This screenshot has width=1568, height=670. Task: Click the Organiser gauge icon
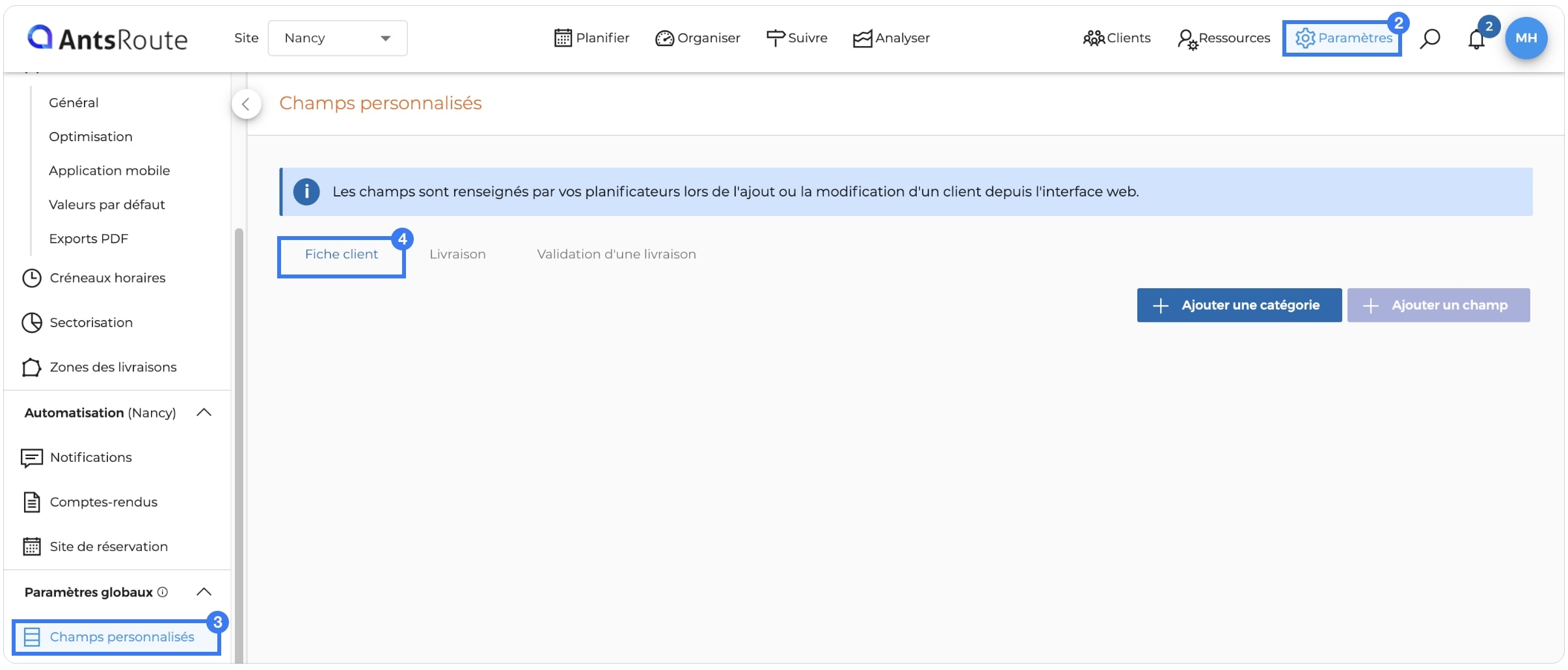(664, 38)
